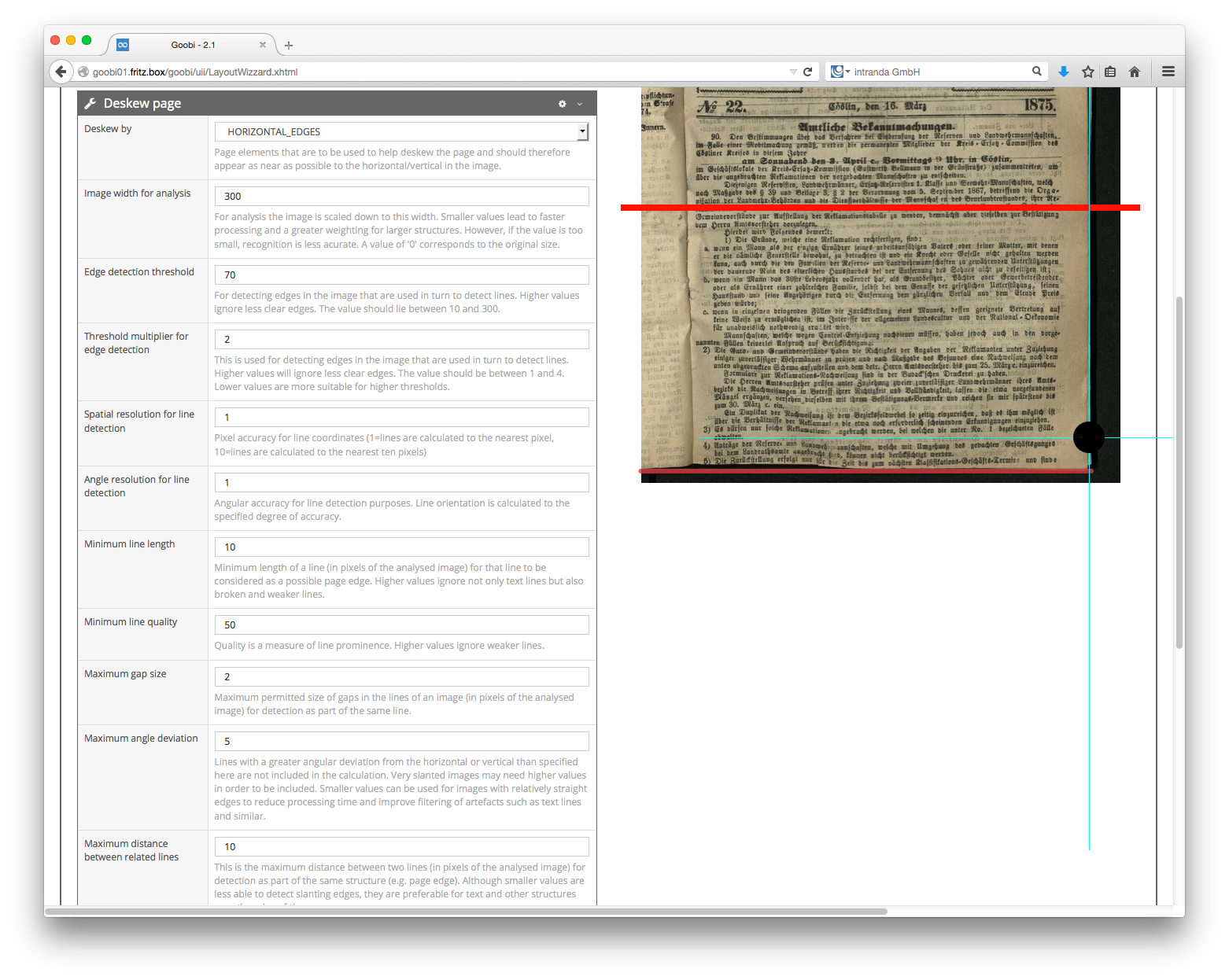Select the Goobi - 2.1 browser tab

(x=193, y=45)
